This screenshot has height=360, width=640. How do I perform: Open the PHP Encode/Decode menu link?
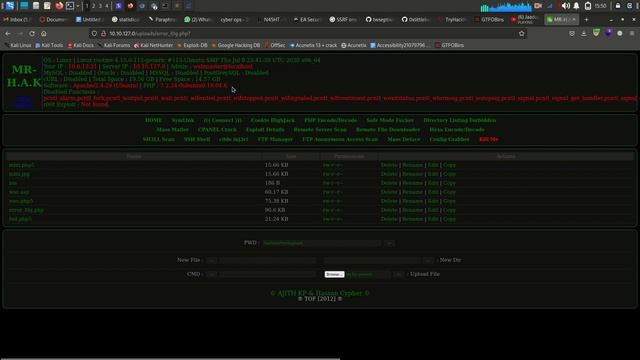click(x=331, y=120)
